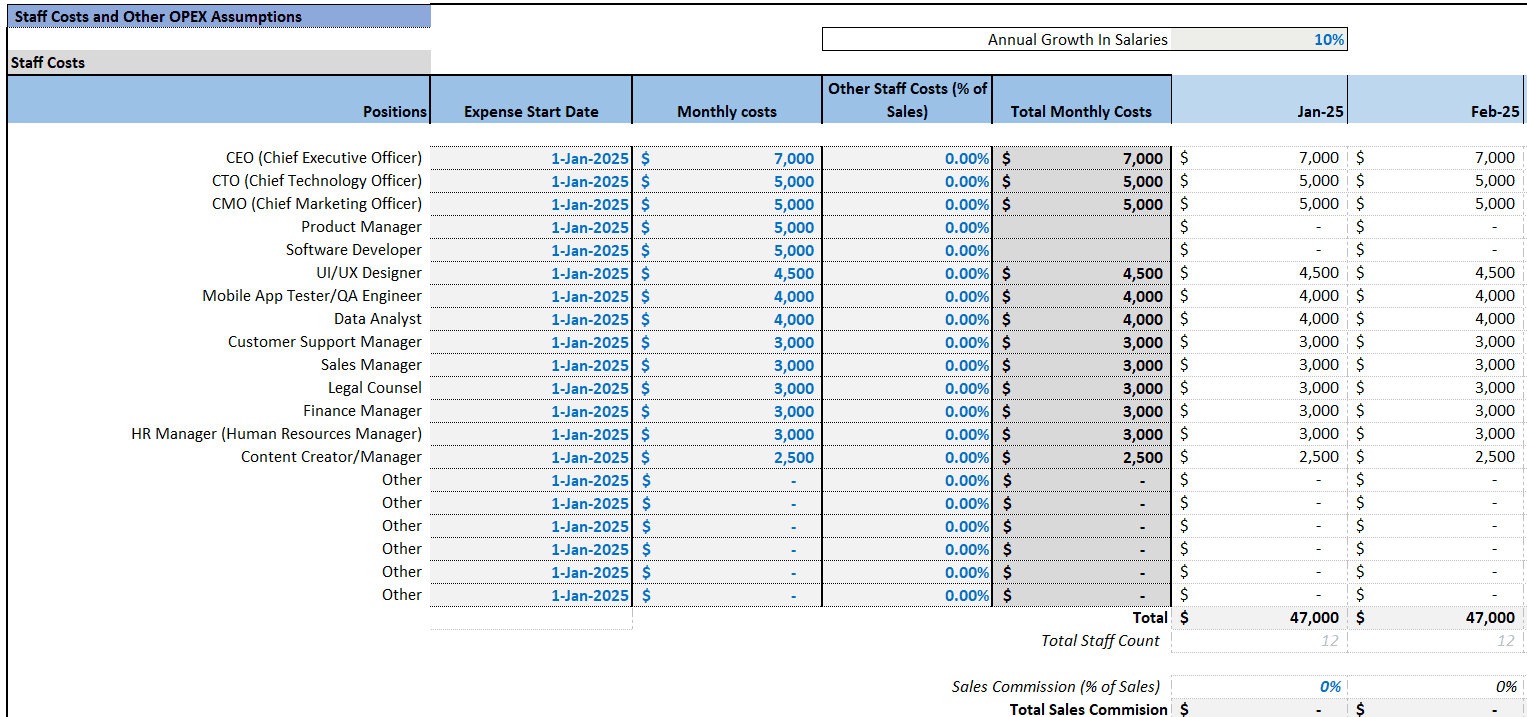Click the Content Creator/Manager monthly cost cell

[x=727, y=457]
